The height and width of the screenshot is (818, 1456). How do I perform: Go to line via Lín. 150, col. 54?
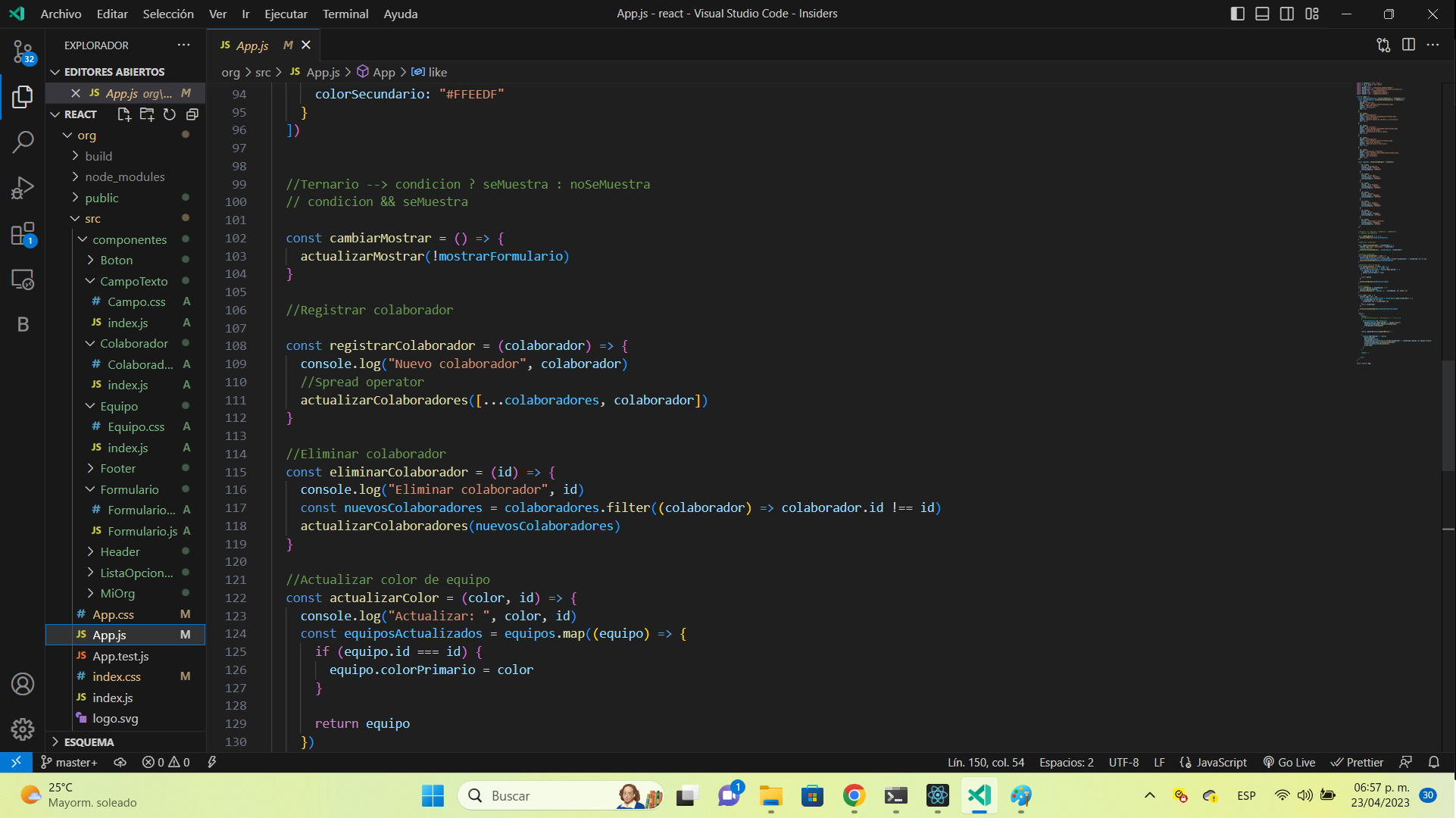(986, 763)
